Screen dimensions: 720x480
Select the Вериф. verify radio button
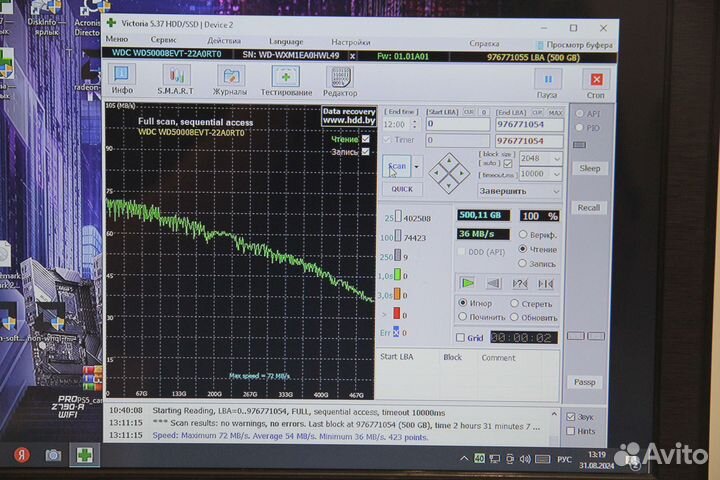point(523,234)
